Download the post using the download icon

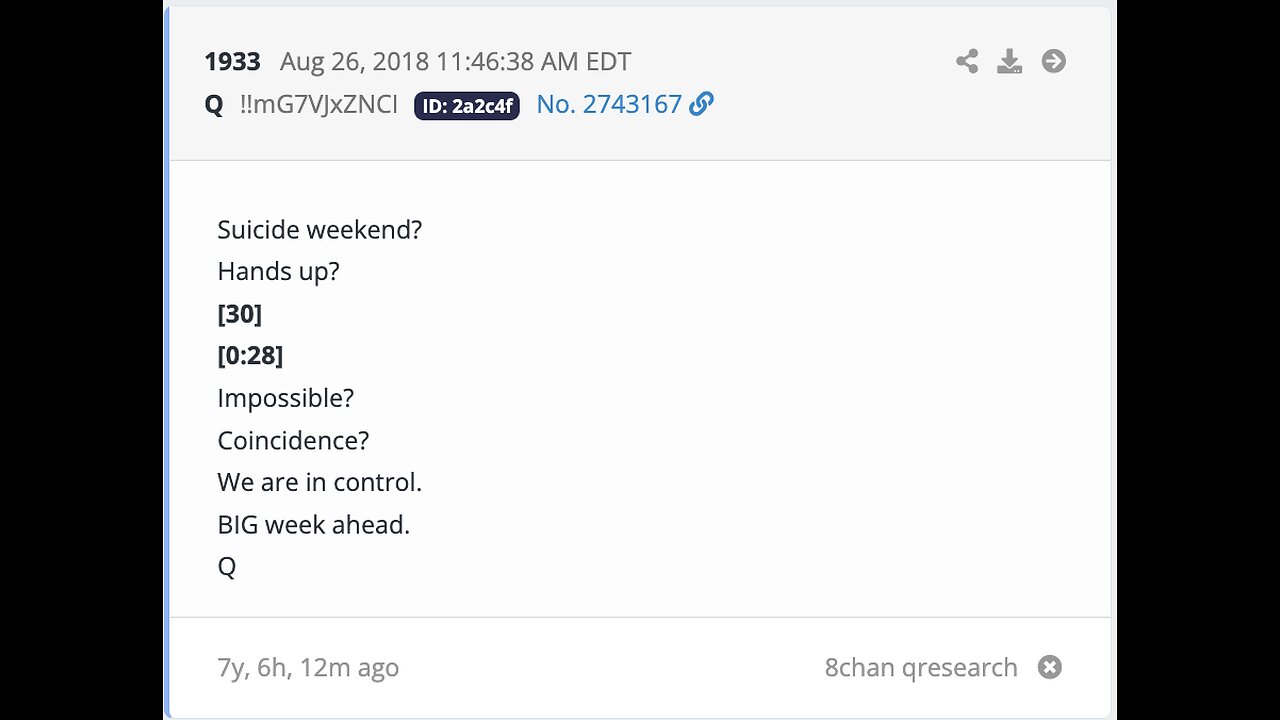tap(1010, 62)
